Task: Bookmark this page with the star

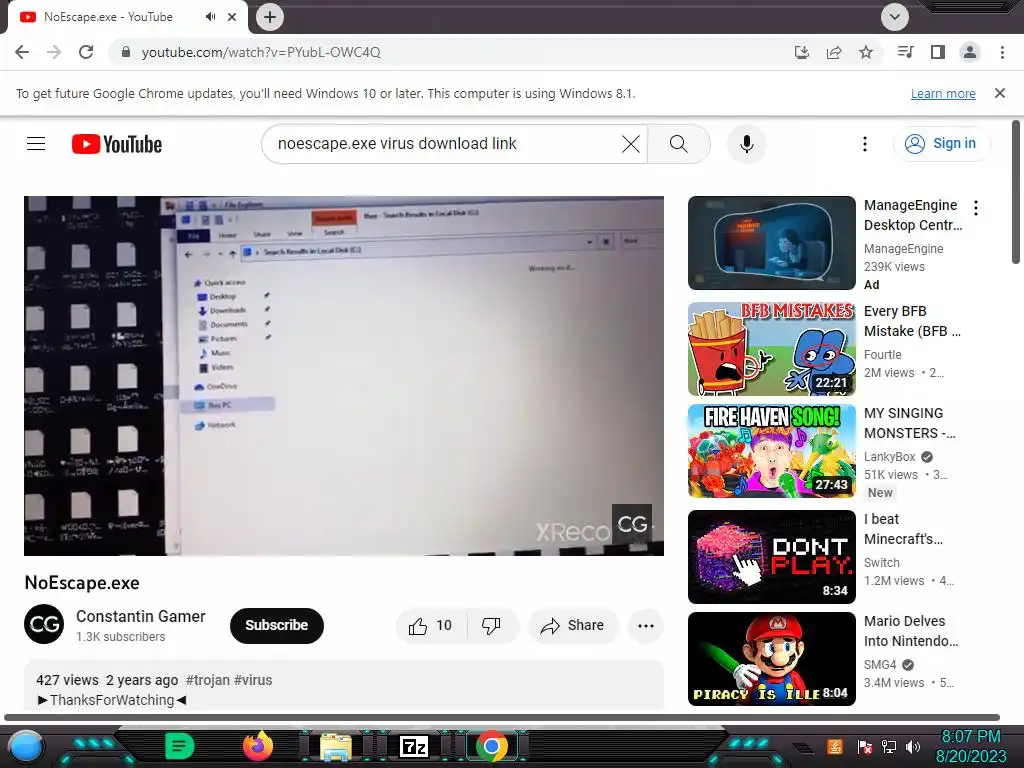Action: tap(866, 52)
